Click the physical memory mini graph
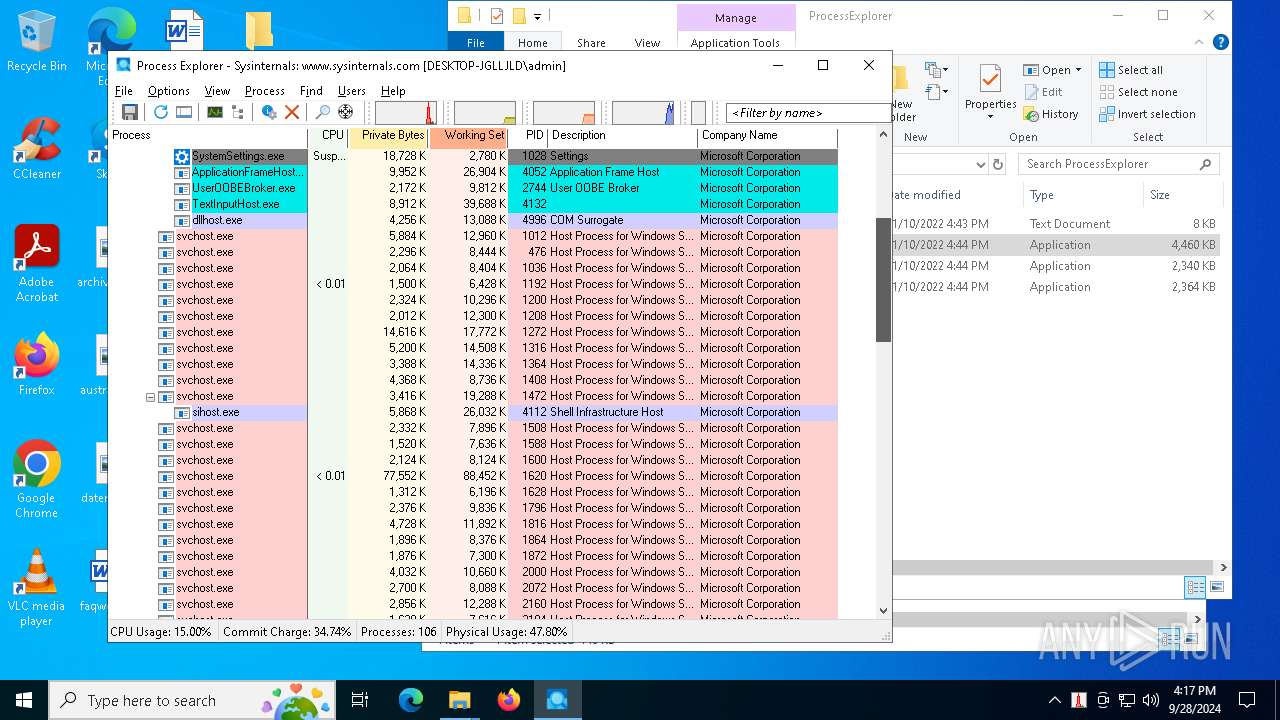The height and width of the screenshot is (720, 1280). [564, 113]
